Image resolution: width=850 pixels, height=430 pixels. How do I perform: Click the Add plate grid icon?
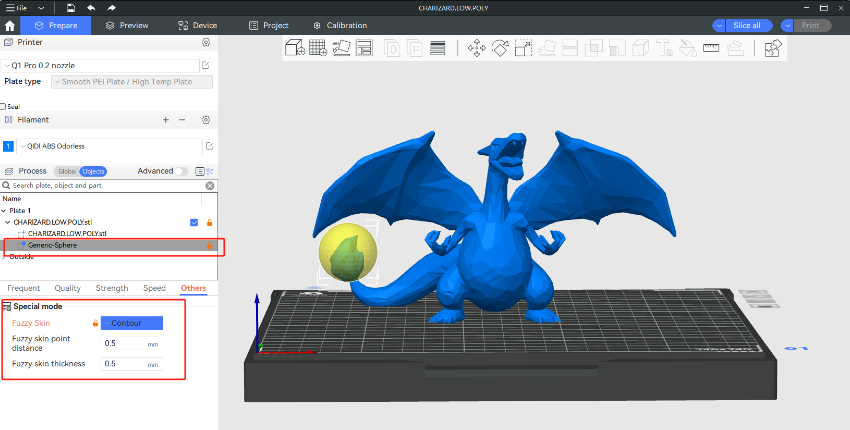pos(318,47)
